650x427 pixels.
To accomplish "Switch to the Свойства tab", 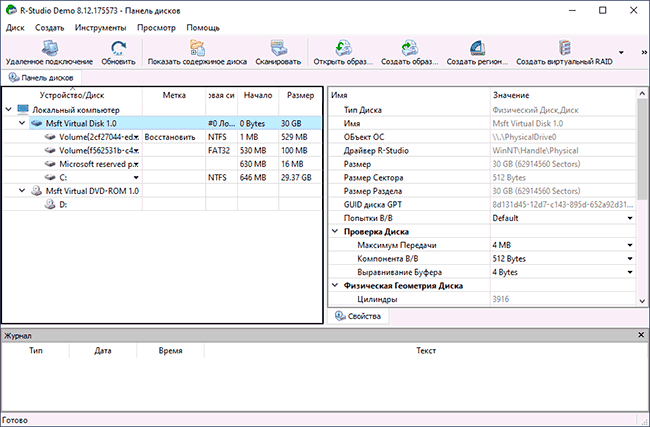I will point(358,316).
